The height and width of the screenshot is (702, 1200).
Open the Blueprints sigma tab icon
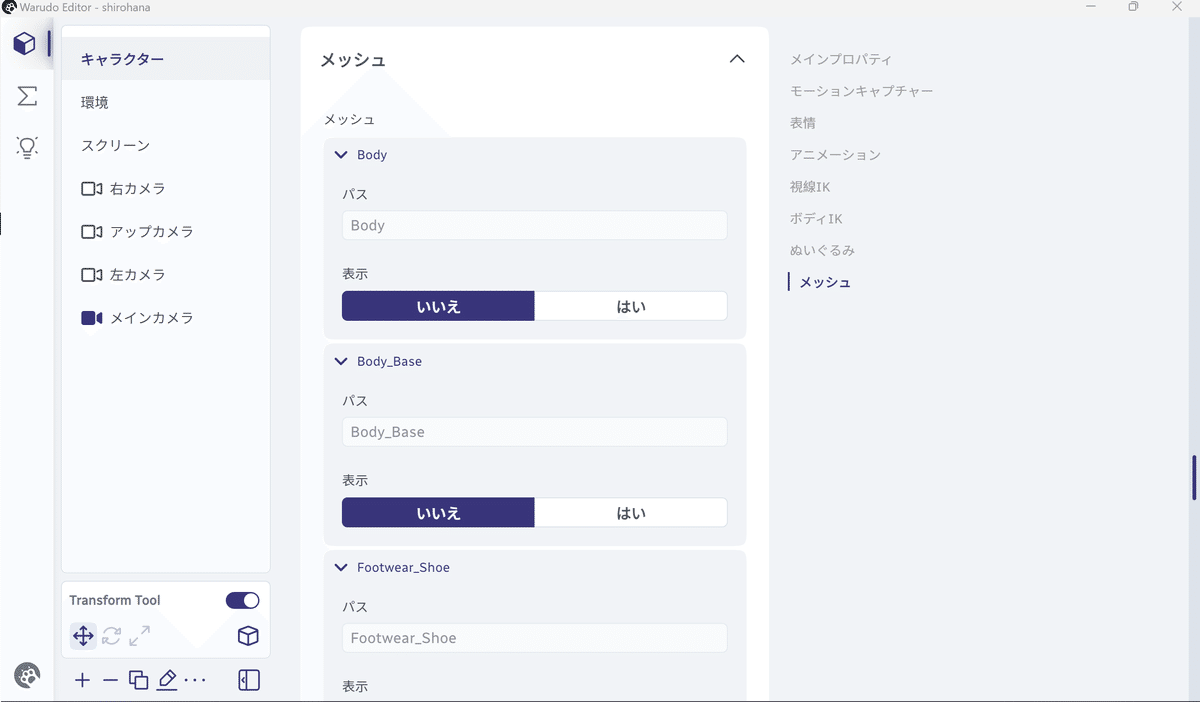pyautogui.click(x=27, y=96)
